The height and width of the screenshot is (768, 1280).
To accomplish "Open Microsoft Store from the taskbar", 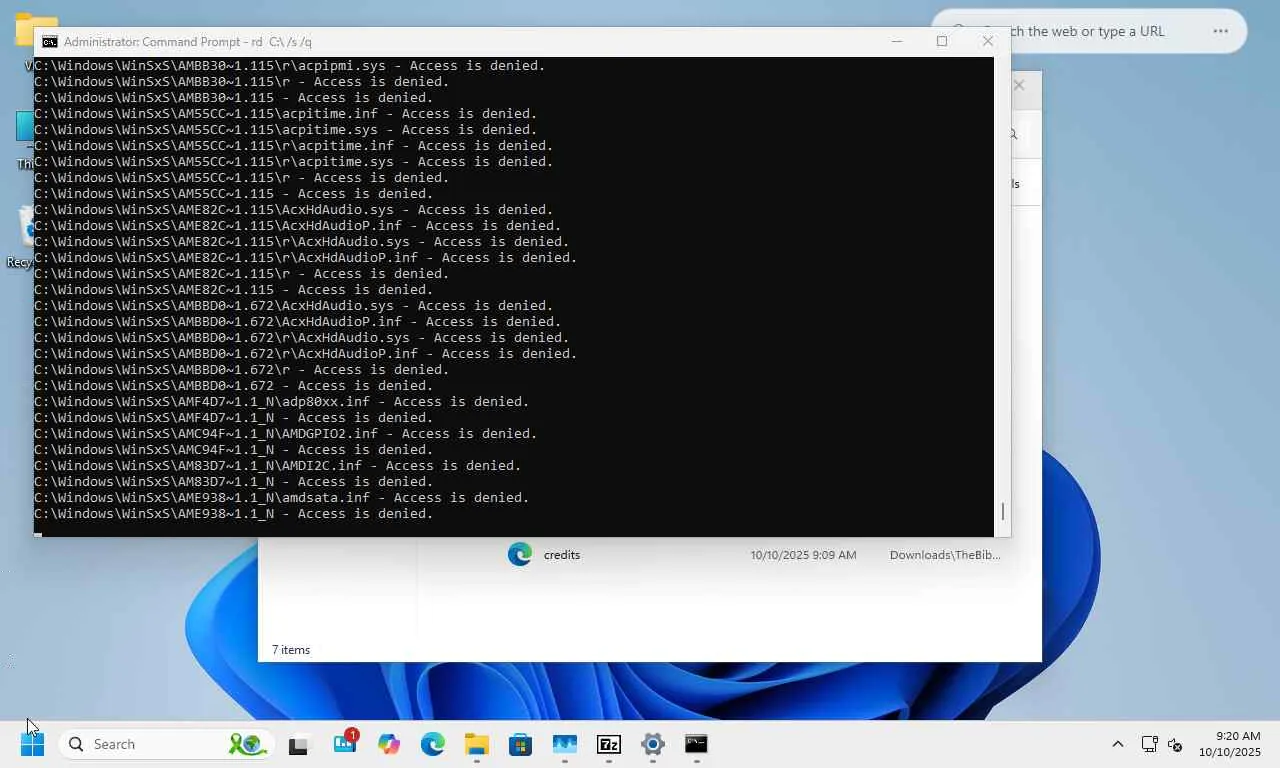I will tap(520, 744).
